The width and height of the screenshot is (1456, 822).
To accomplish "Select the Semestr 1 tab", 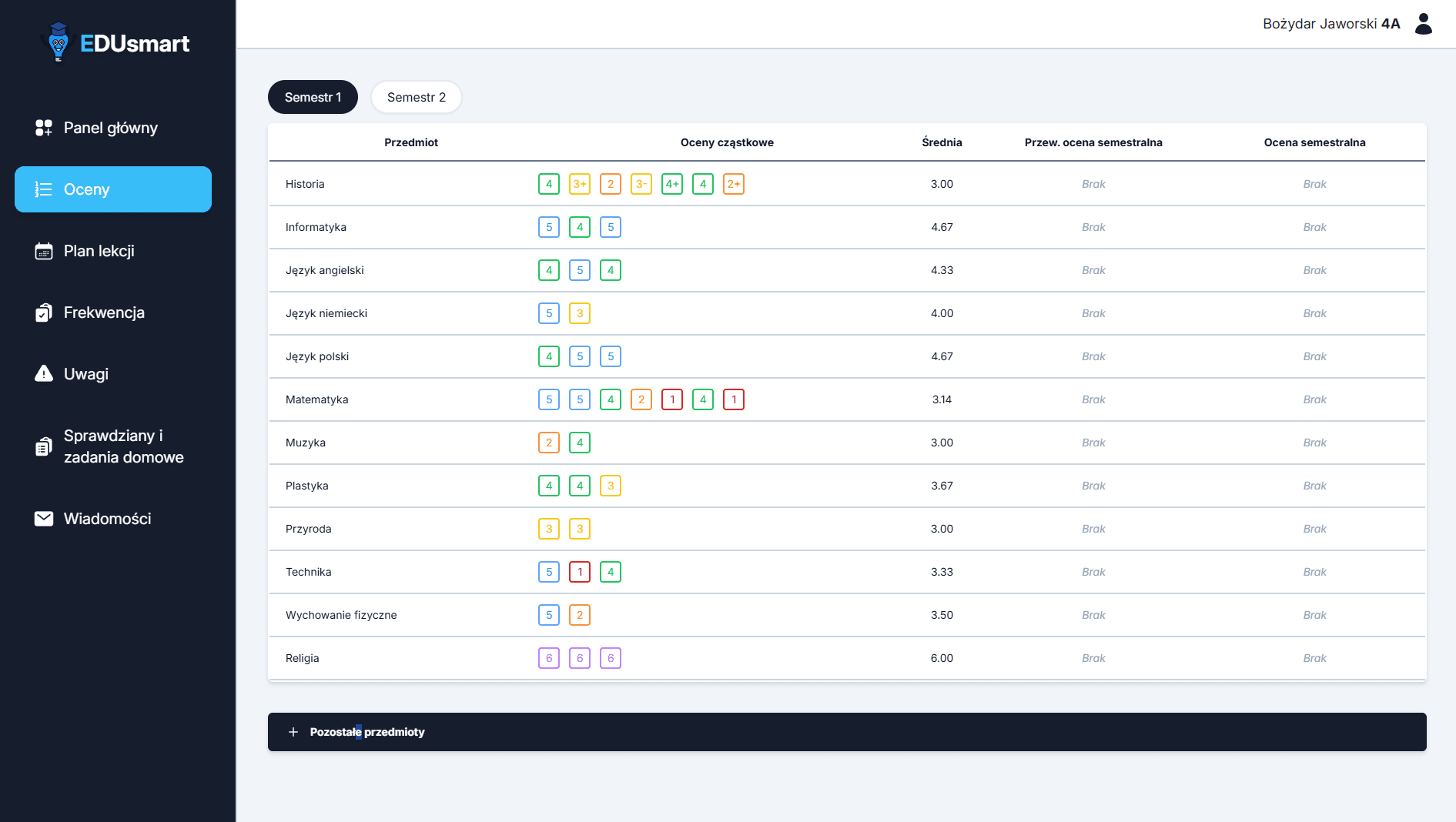I will 313,97.
